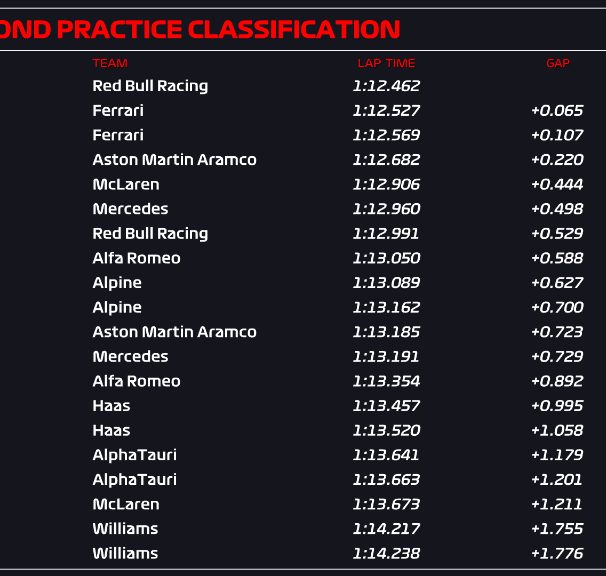
Task: Select the lap time 1:12.569
Action: (386, 135)
